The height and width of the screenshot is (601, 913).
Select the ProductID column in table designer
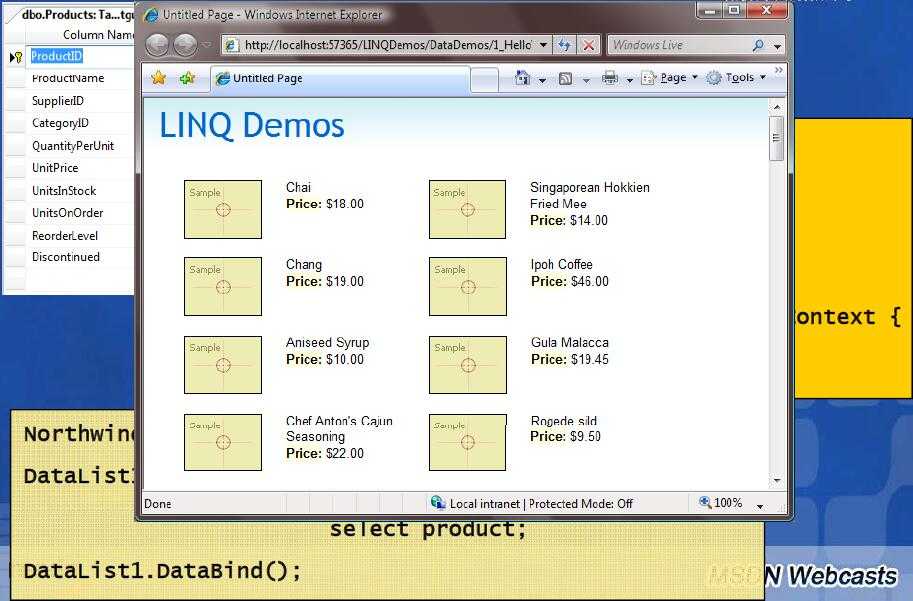56,56
